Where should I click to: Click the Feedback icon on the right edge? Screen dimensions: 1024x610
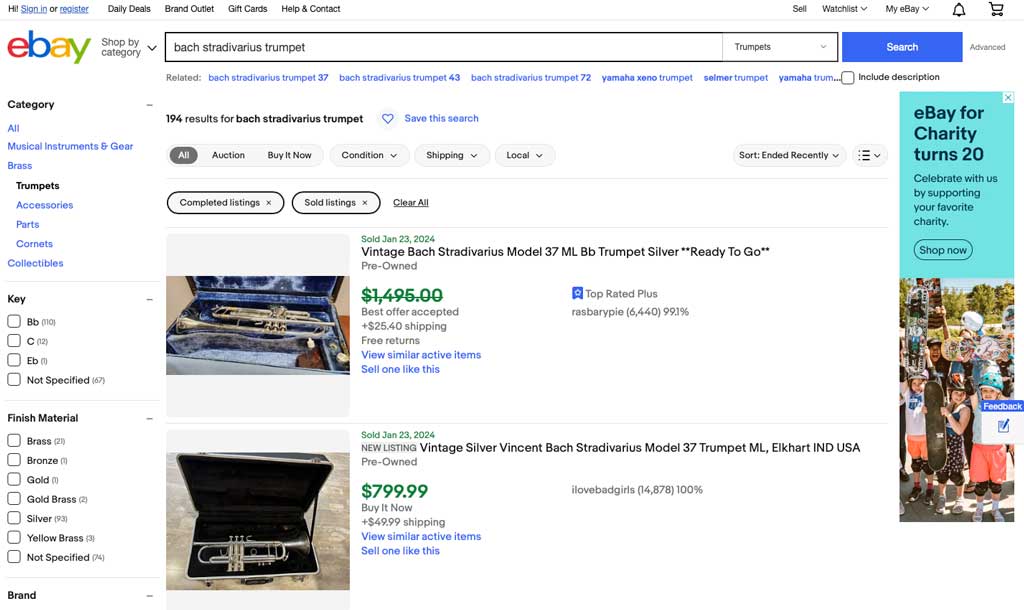1003,424
